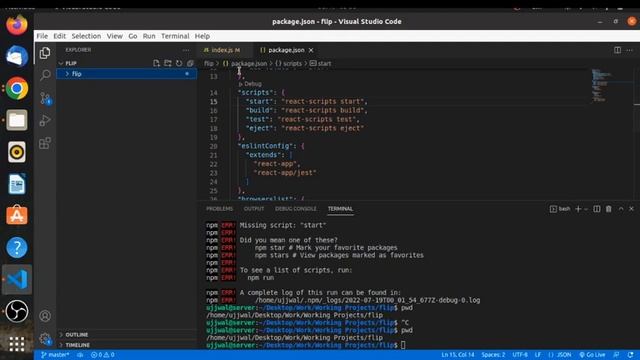
Task: Open the Terminal menu
Action: pyautogui.click(x=175, y=36)
